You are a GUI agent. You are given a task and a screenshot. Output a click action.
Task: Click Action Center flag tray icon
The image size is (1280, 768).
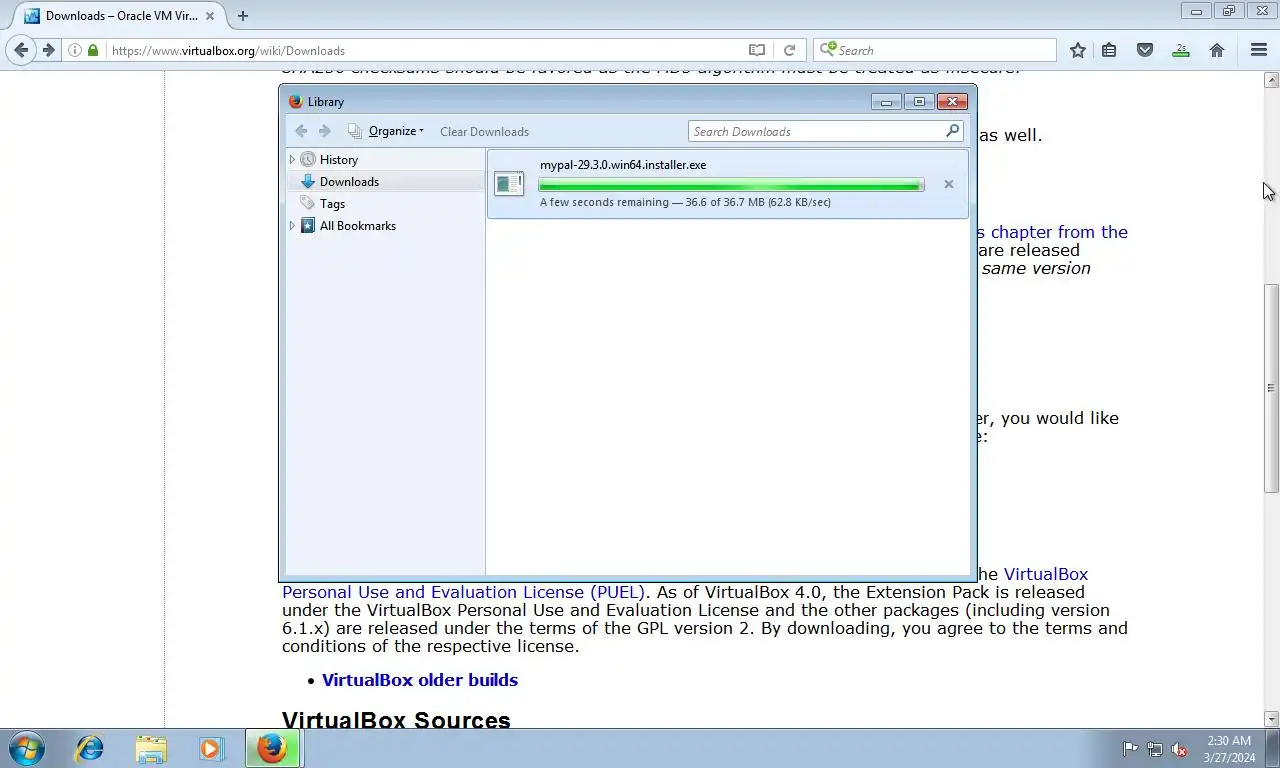[x=1130, y=749]
